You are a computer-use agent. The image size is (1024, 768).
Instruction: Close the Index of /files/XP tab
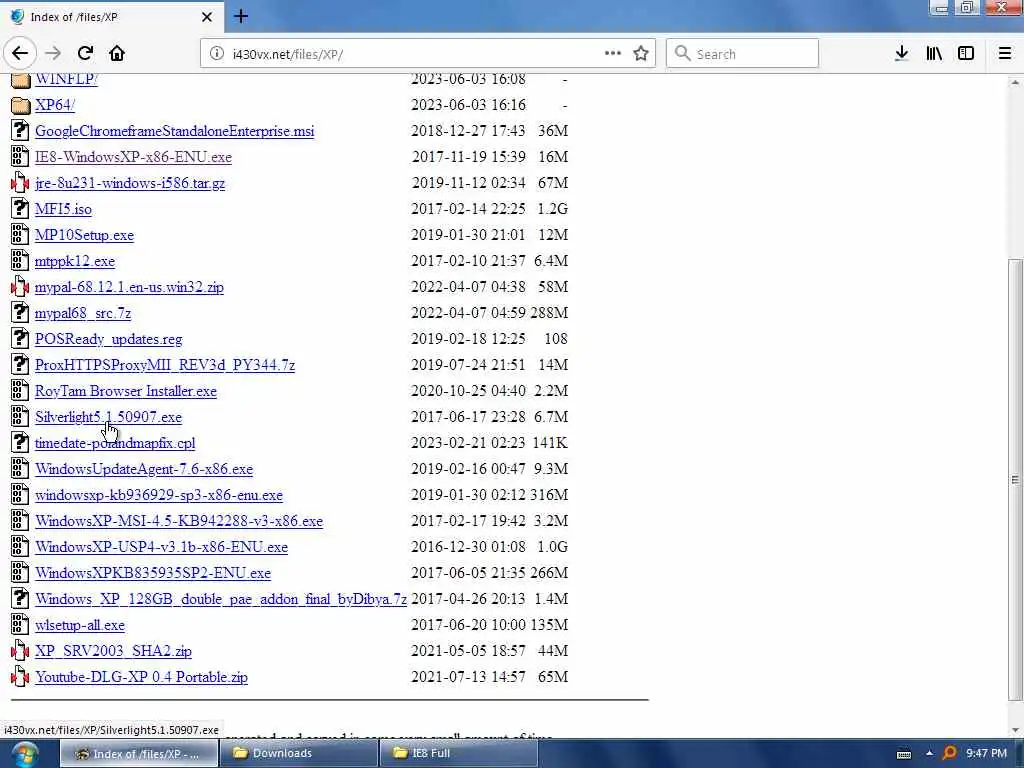coord(206,17)
